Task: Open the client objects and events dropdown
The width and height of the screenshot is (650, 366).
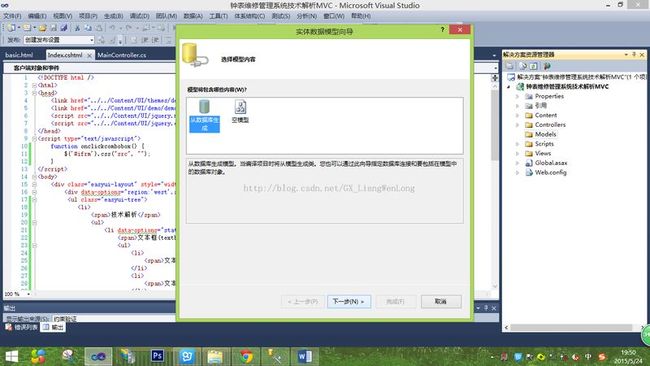Action: point(91,68)
